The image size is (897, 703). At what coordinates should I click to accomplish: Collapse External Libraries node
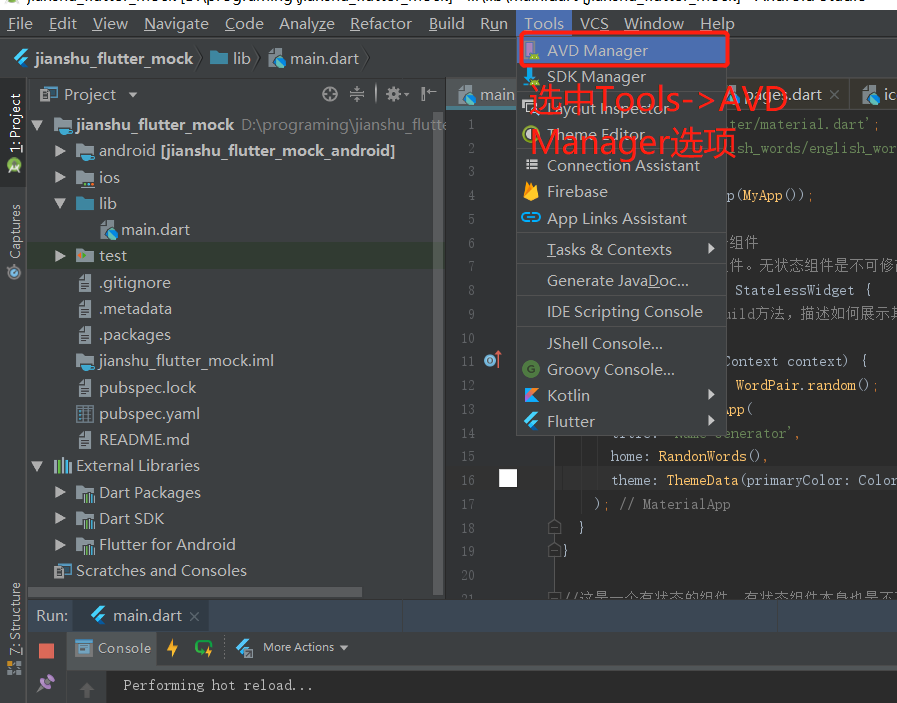[38, 466]
